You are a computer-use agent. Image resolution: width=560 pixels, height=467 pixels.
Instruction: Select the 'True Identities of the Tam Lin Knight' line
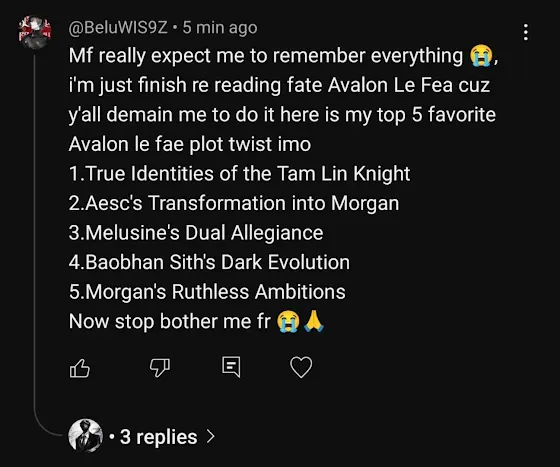[239, 174]
